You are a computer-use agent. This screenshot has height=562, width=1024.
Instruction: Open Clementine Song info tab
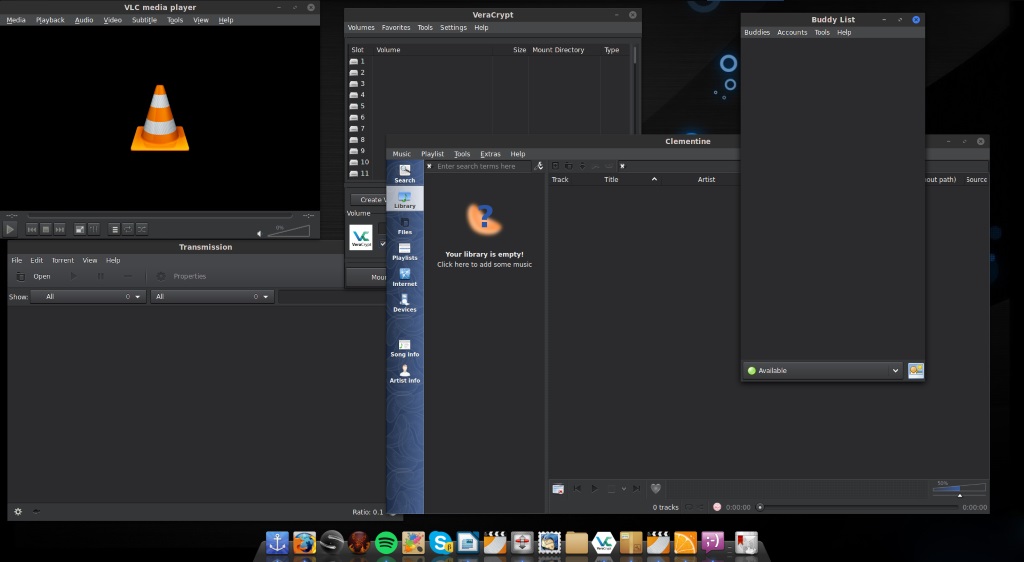(404, 347)
